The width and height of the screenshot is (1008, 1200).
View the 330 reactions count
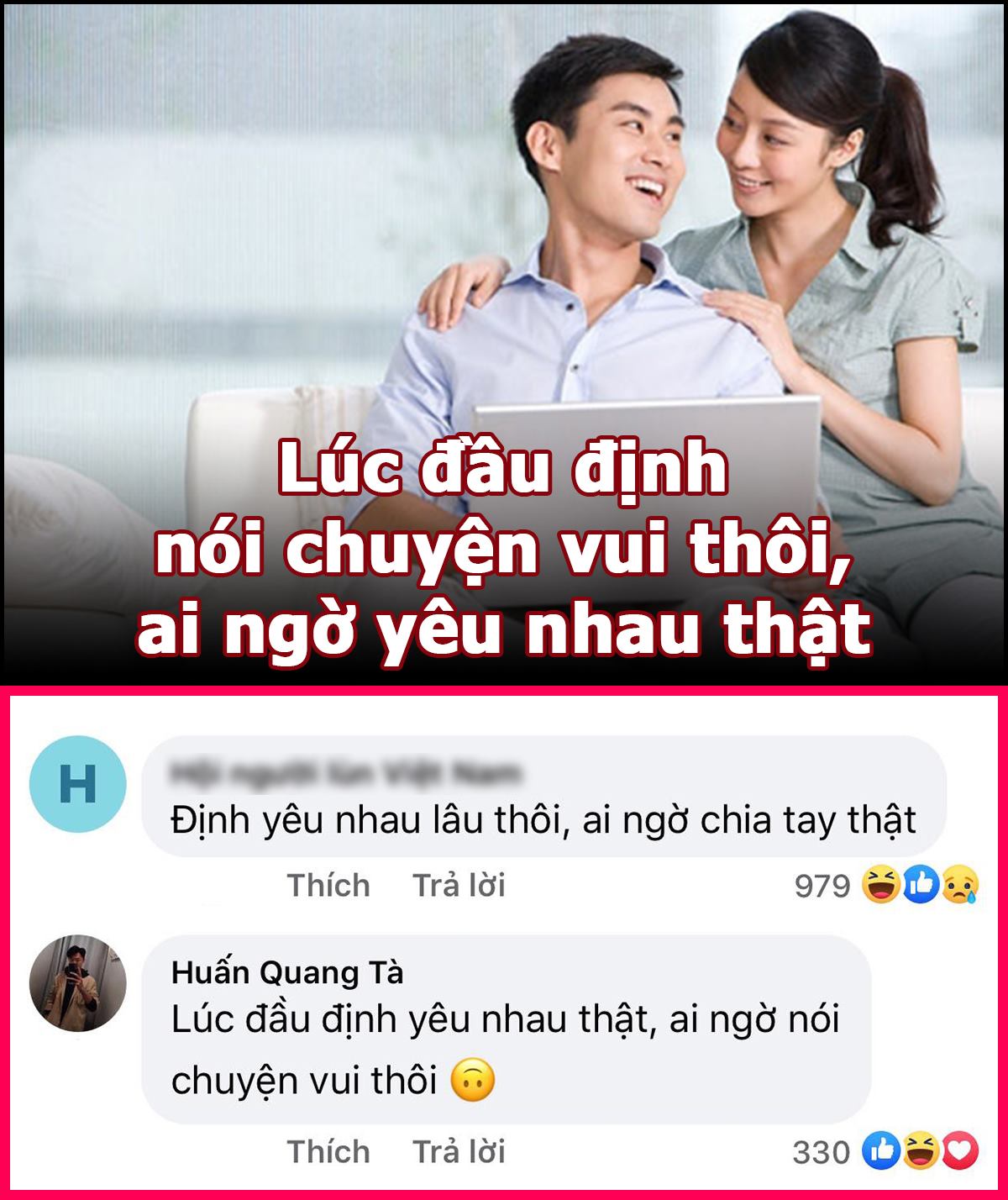822,1152
